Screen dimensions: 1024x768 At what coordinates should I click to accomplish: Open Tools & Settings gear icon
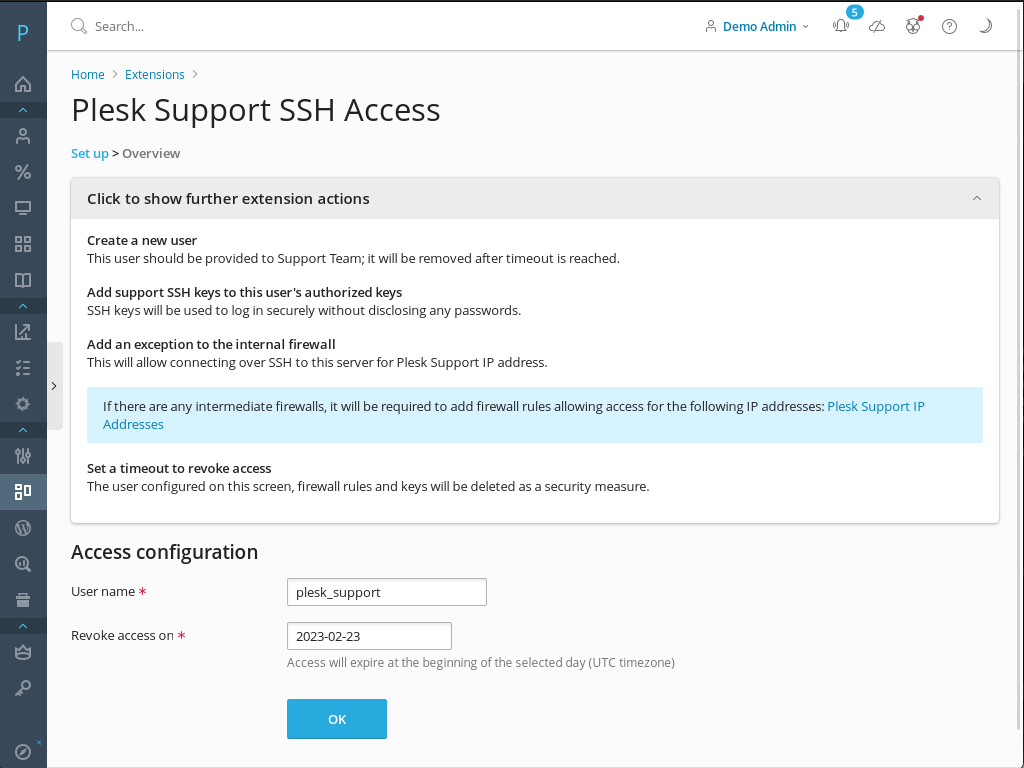[x=22, y=403]
